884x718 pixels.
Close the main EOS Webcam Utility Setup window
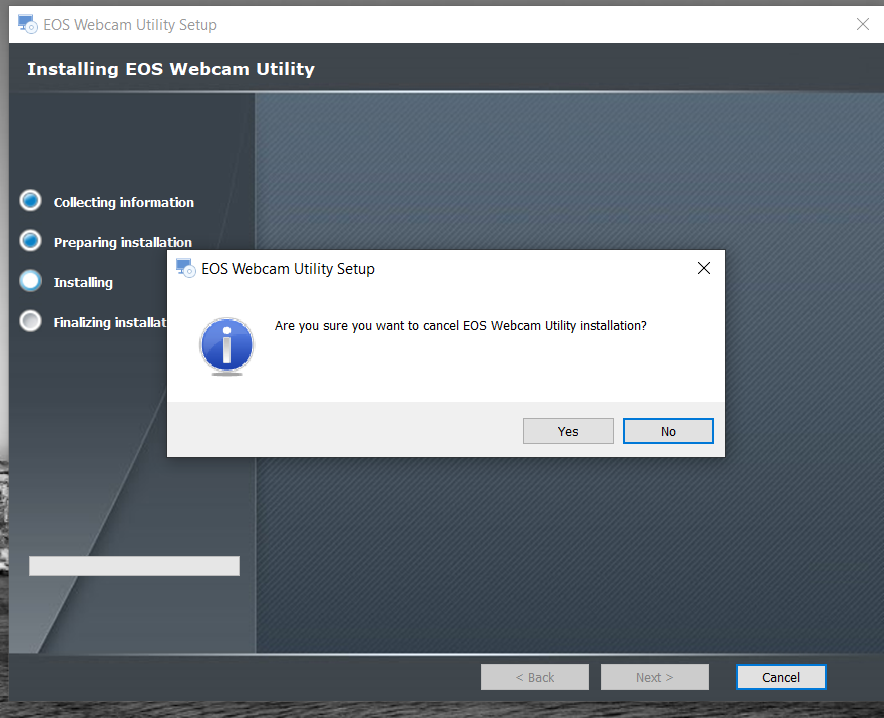coord(862,24)
